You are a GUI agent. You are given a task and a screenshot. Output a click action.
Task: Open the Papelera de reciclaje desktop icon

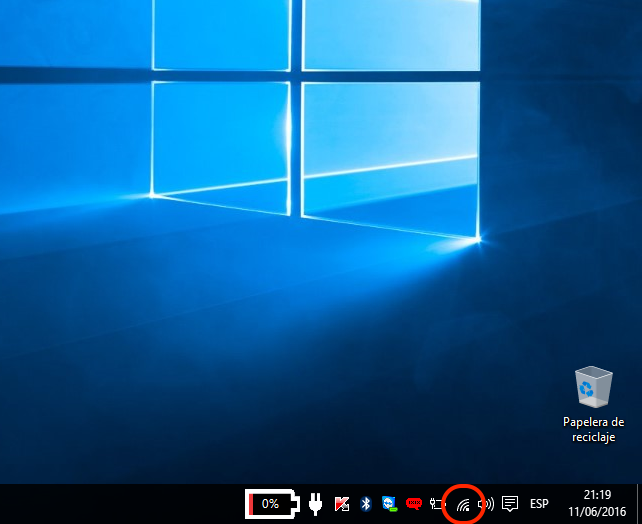point(593,404)
